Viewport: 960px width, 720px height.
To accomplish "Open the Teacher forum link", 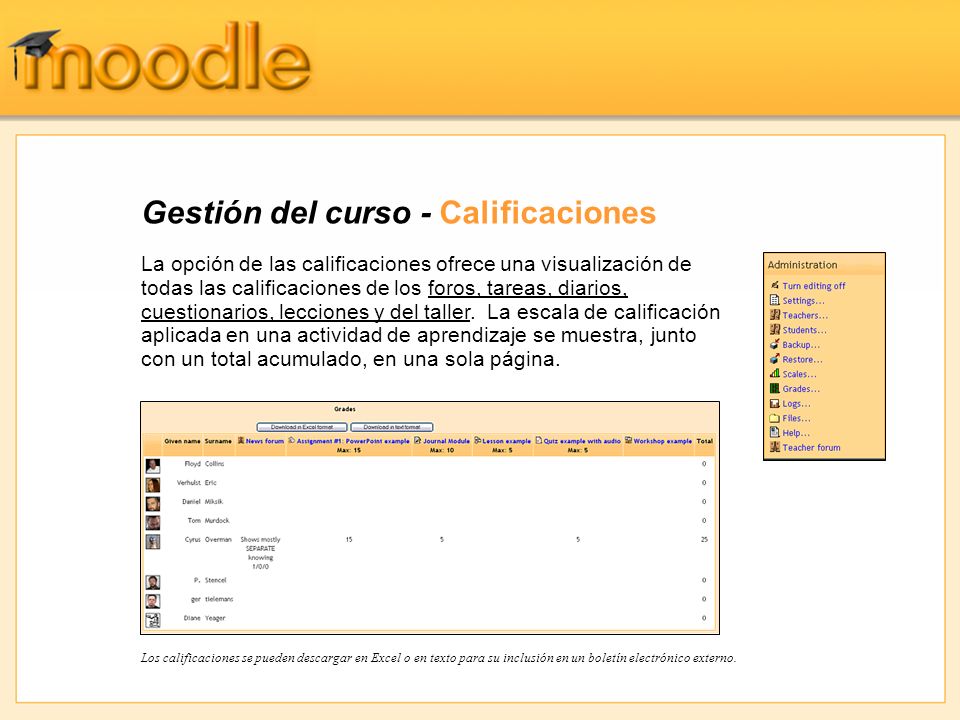I will pos(811,448).
